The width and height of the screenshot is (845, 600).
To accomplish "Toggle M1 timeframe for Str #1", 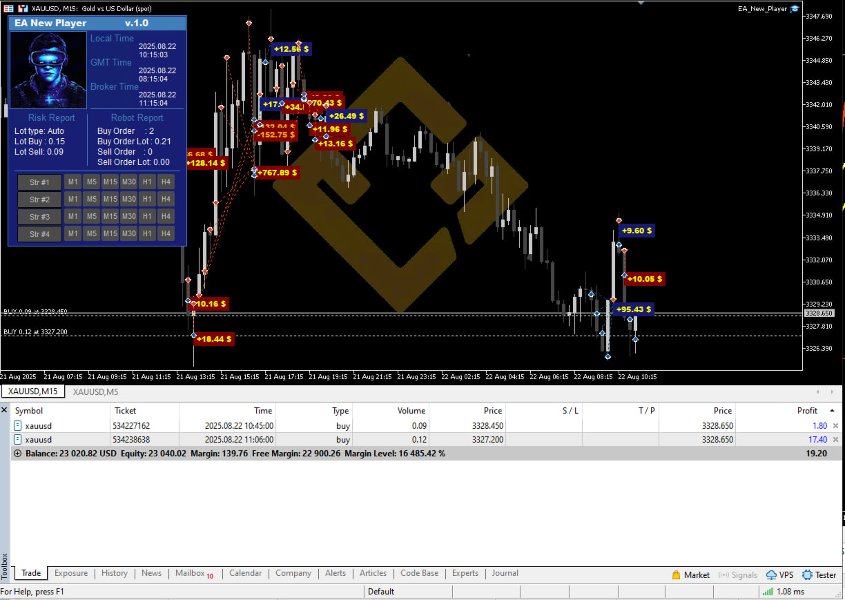I will click(x=73, y=182).
